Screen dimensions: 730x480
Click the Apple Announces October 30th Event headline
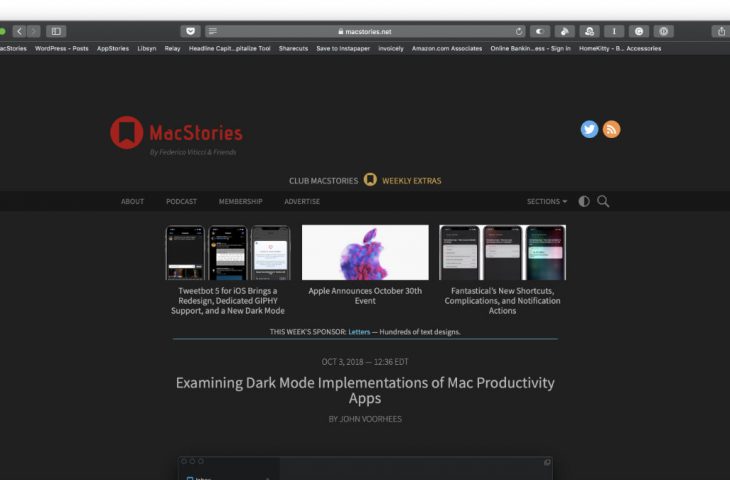365,296
